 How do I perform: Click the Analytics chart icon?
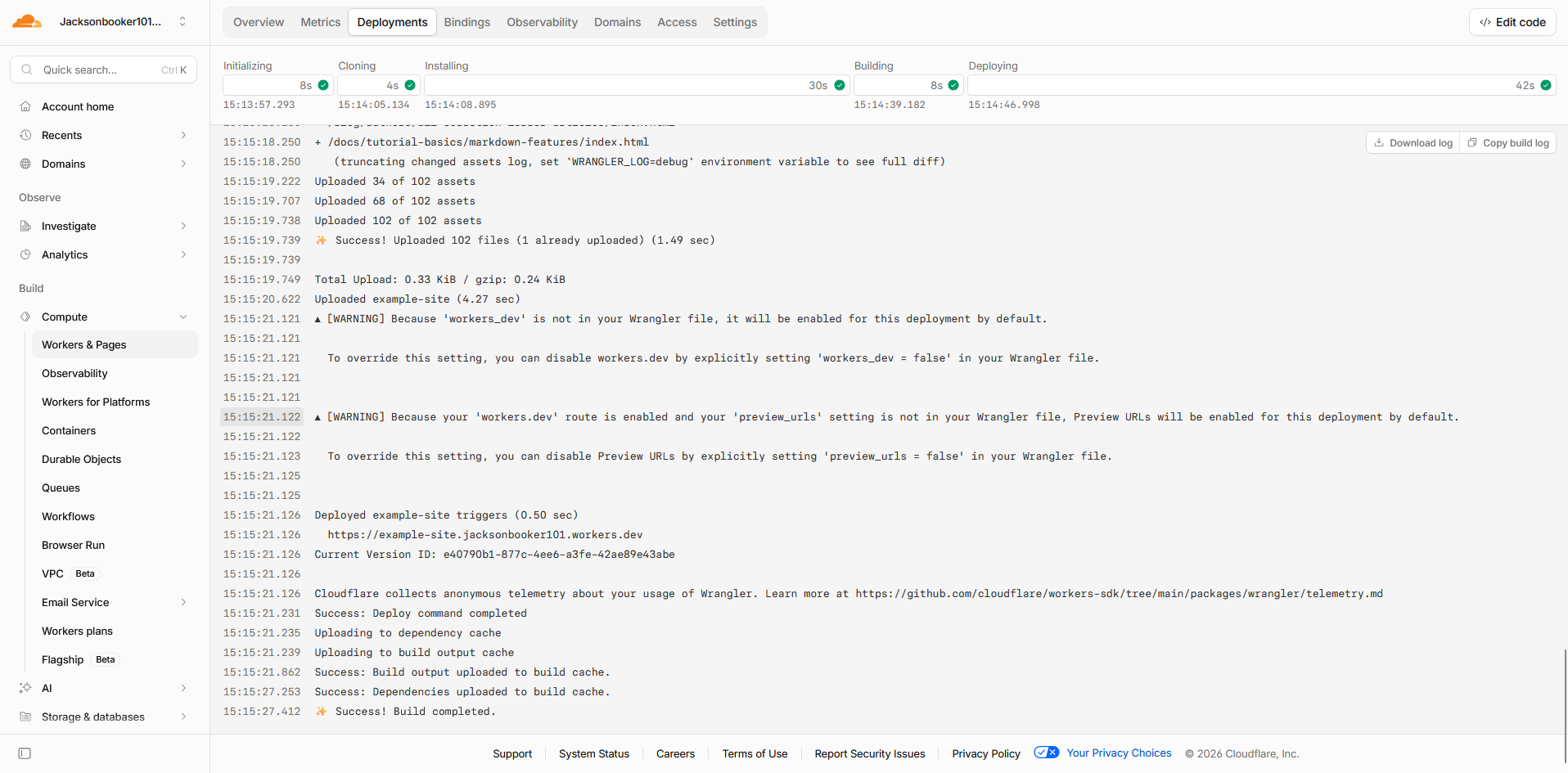tap(25, 254)
